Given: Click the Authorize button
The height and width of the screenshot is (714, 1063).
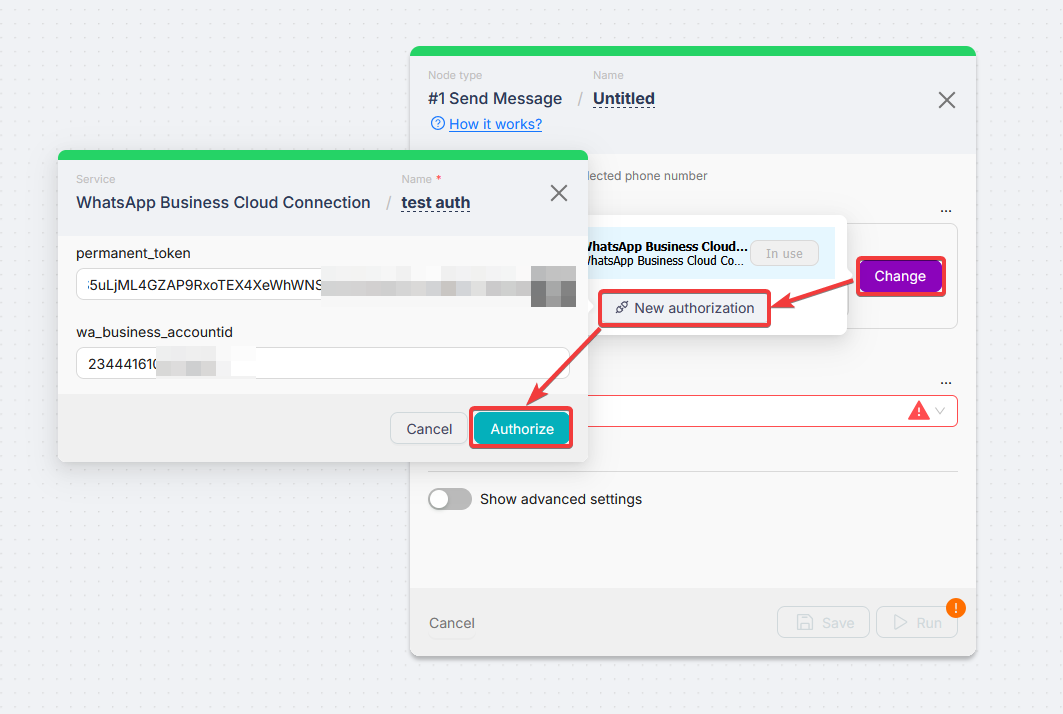Looking at the screenshot, I should click(x=521, y=427).
